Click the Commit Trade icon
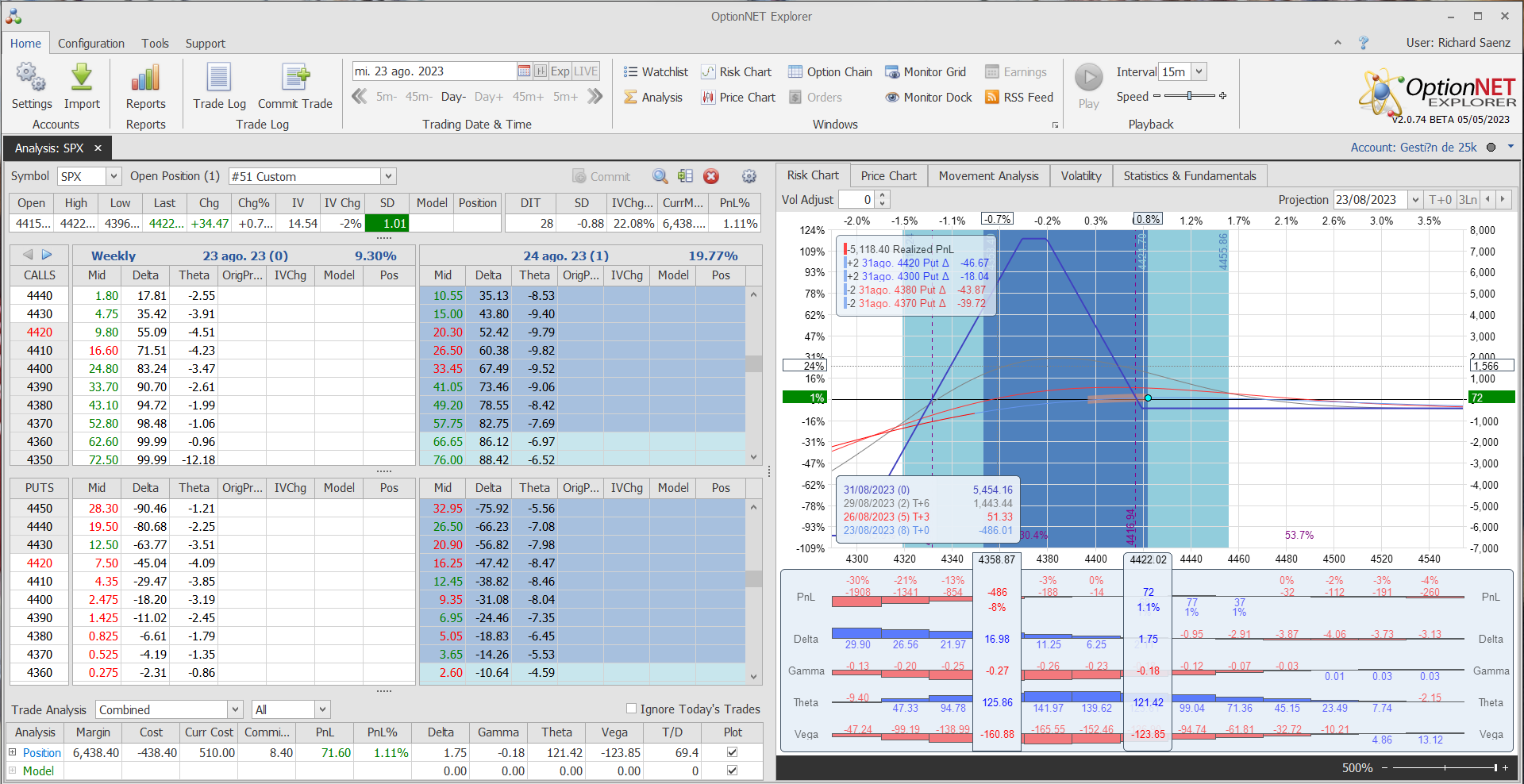Viewport: 1524px width, 784px height. click(294, 78)
